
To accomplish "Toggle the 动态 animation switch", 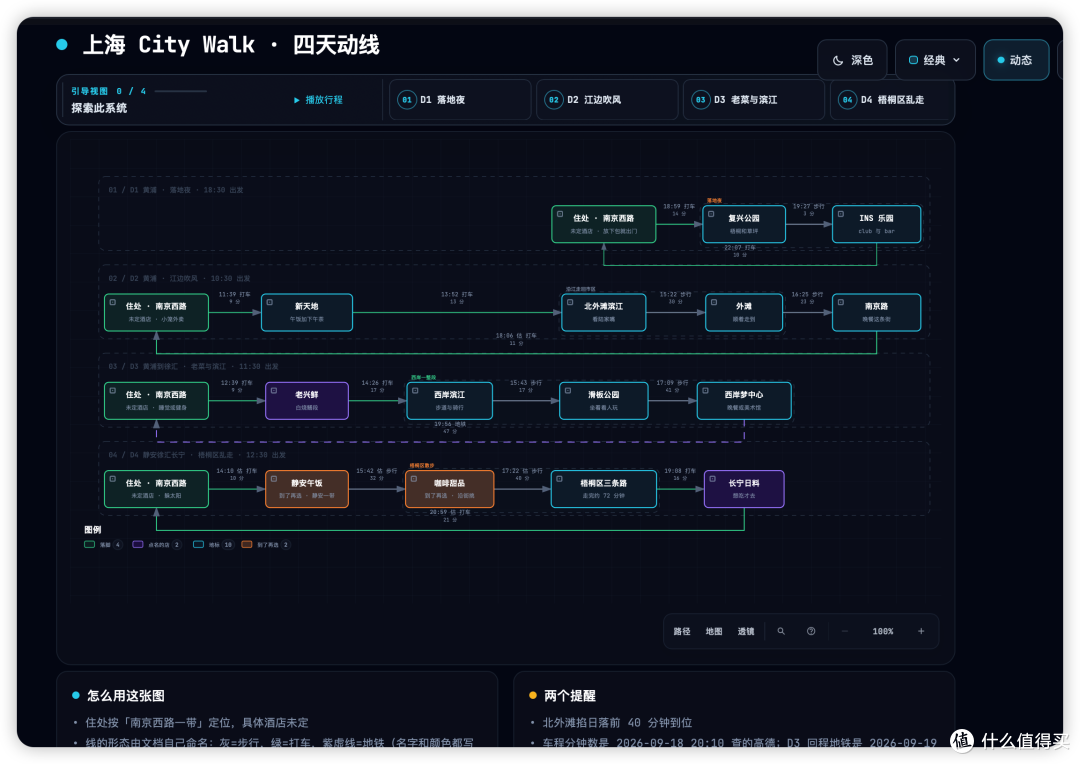I will pos(1016,60).
